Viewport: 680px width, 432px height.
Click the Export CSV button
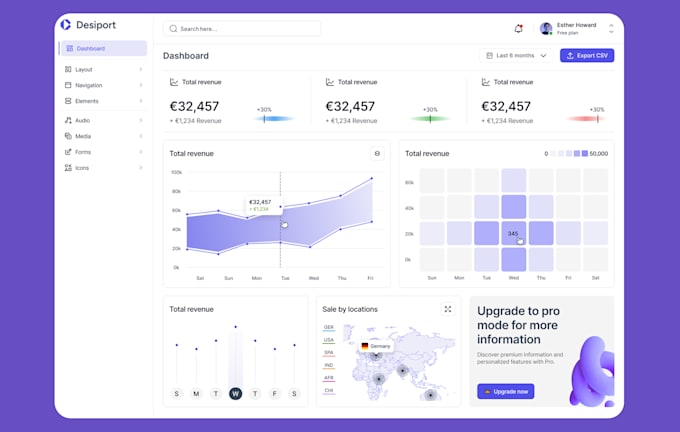coord(587,56)
